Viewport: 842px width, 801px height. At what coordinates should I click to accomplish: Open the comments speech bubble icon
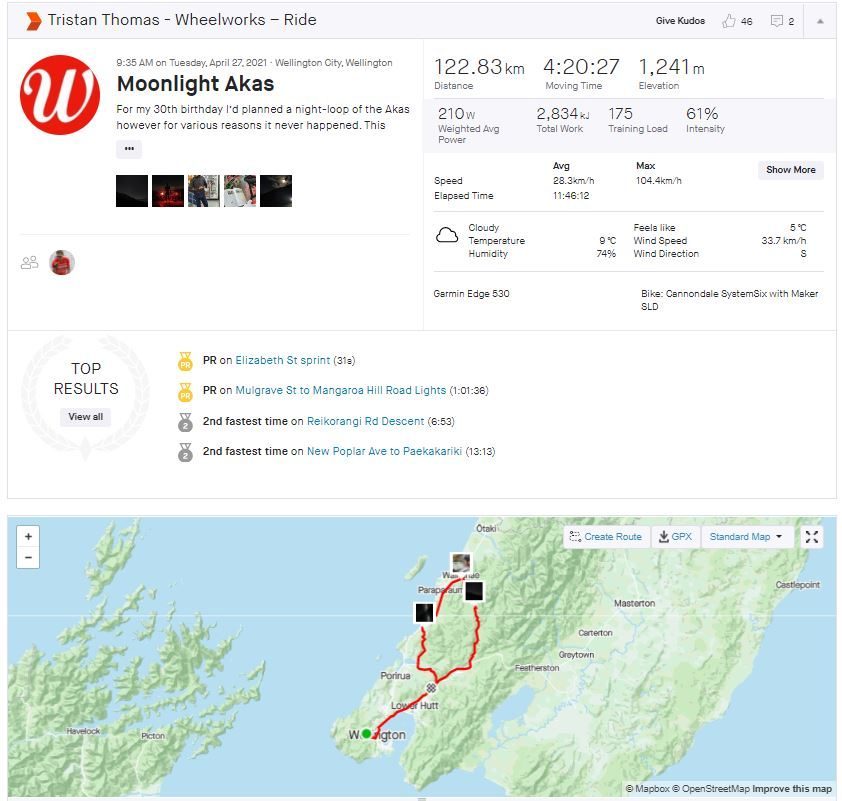coord(776,21)
